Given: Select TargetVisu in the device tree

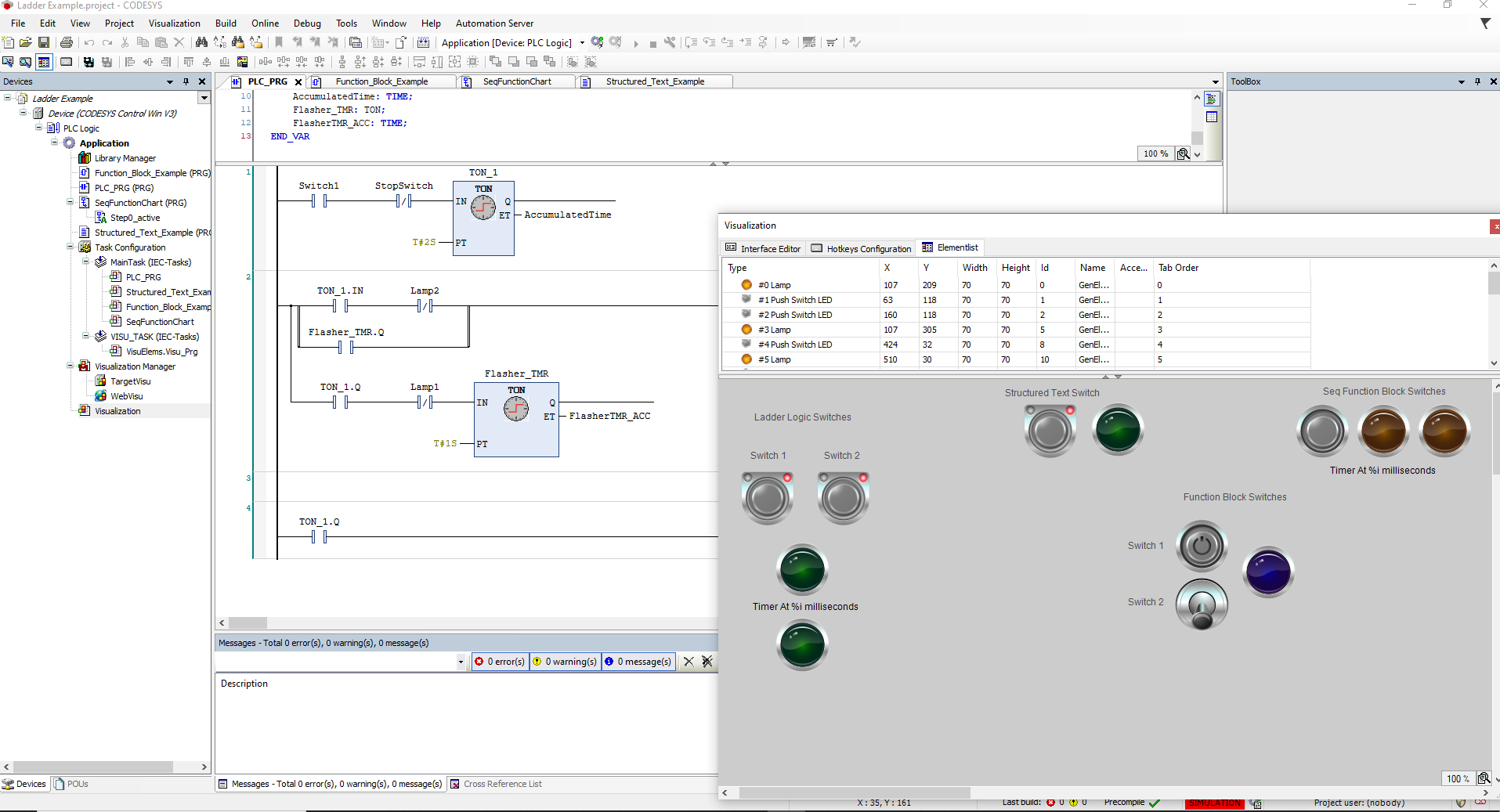Looking at the screenshot, I should click(x=130, y=381).
